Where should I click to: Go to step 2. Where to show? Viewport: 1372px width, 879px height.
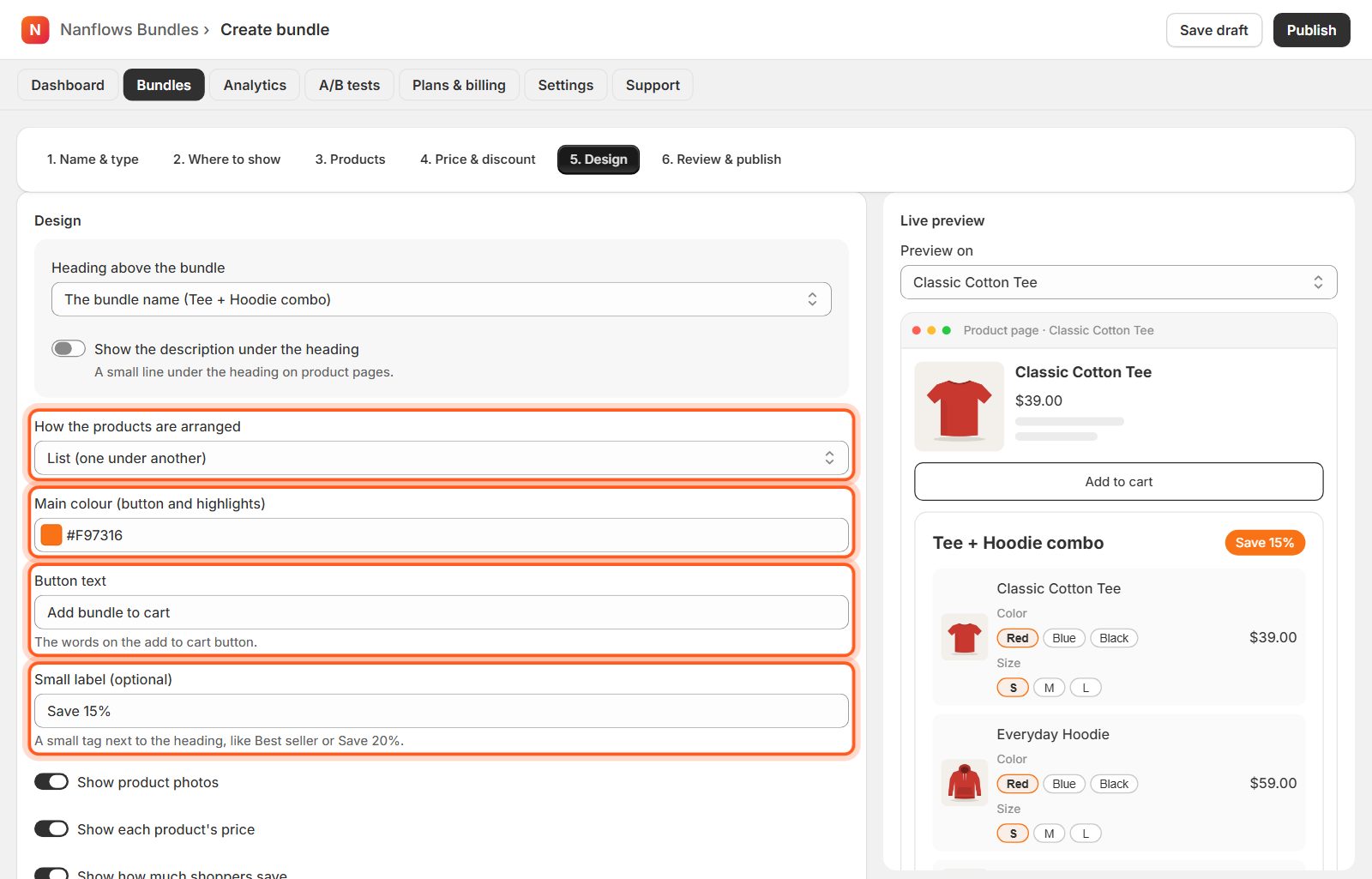[x=227, y=160]
